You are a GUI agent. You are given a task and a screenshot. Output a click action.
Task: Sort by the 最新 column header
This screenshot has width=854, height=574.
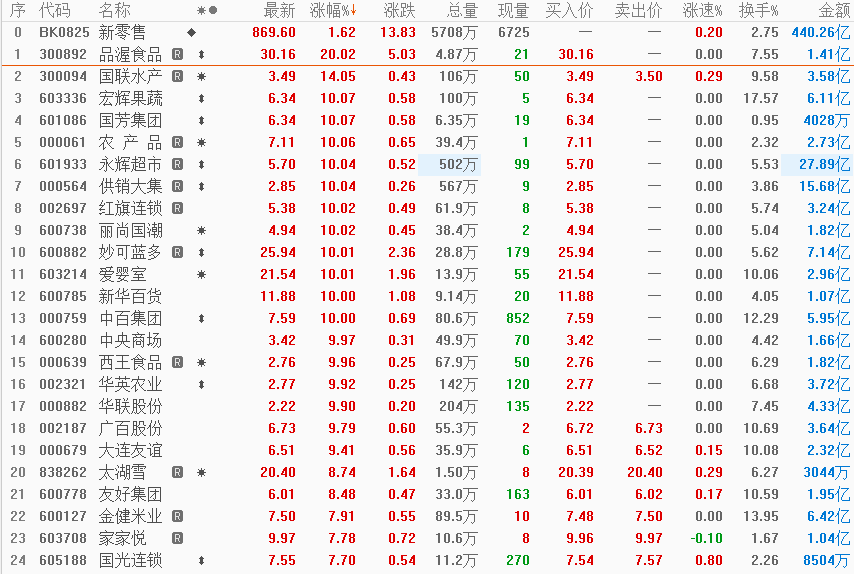point(279,10)
